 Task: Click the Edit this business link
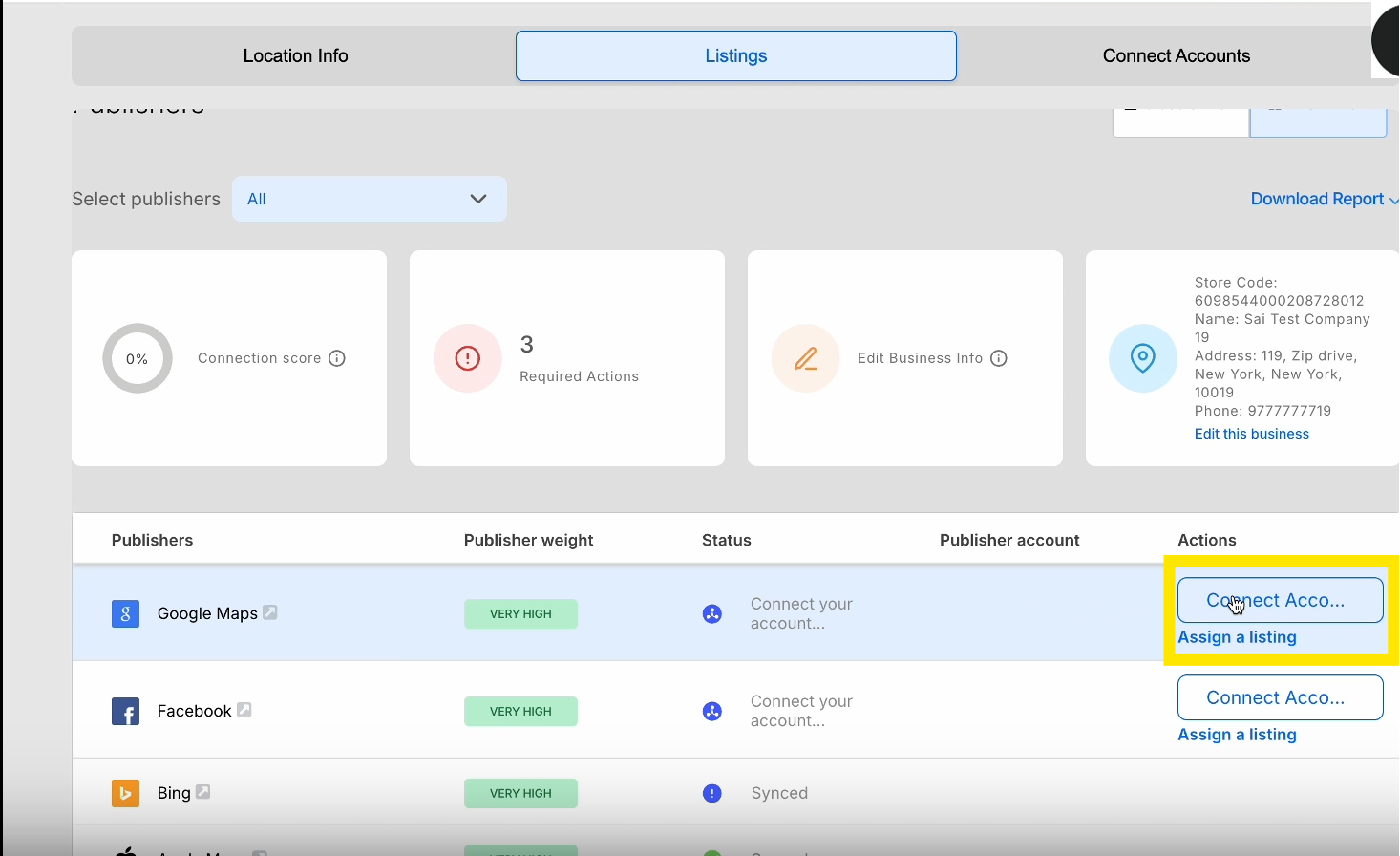click(x=1251, y=434)
